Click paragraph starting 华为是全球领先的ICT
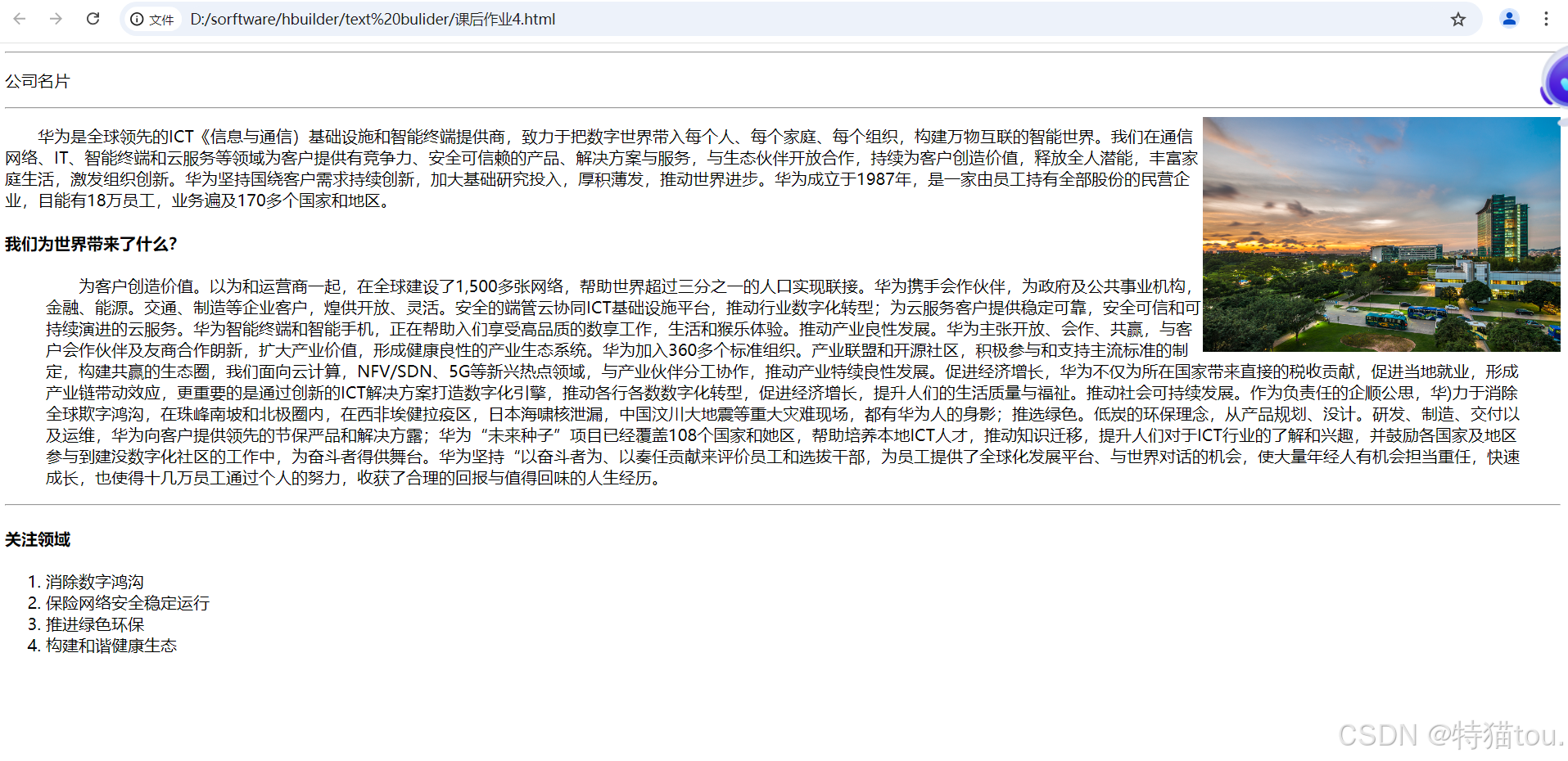This screenshot has height=761, width=1568. [602, 169]
